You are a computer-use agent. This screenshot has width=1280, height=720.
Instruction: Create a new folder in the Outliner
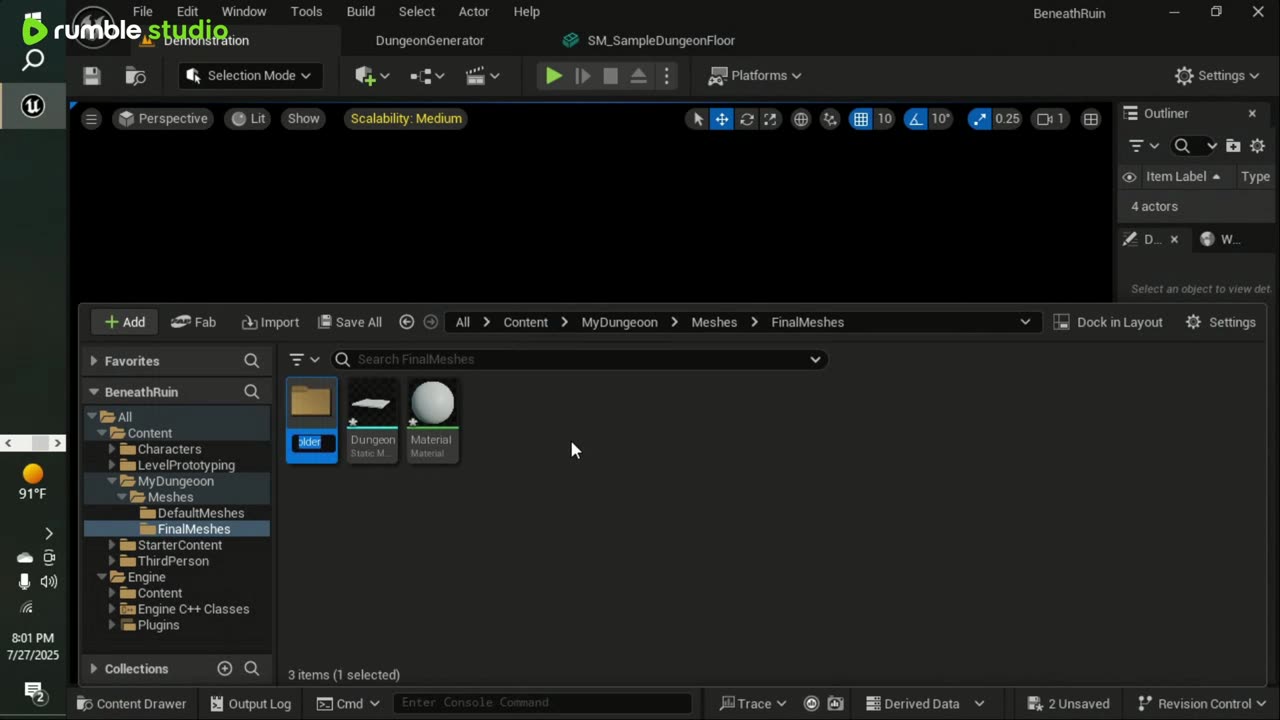[1233, 146]
